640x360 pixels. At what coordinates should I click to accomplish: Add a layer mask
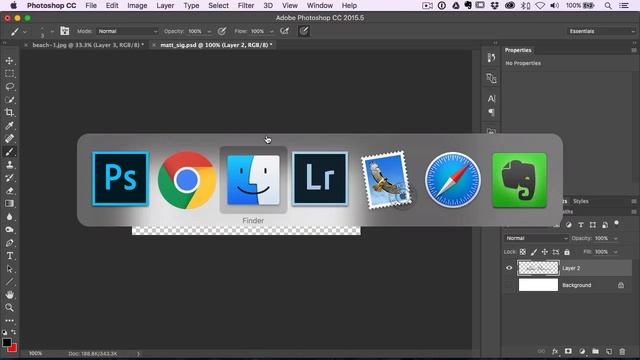(x=568, y=351)
